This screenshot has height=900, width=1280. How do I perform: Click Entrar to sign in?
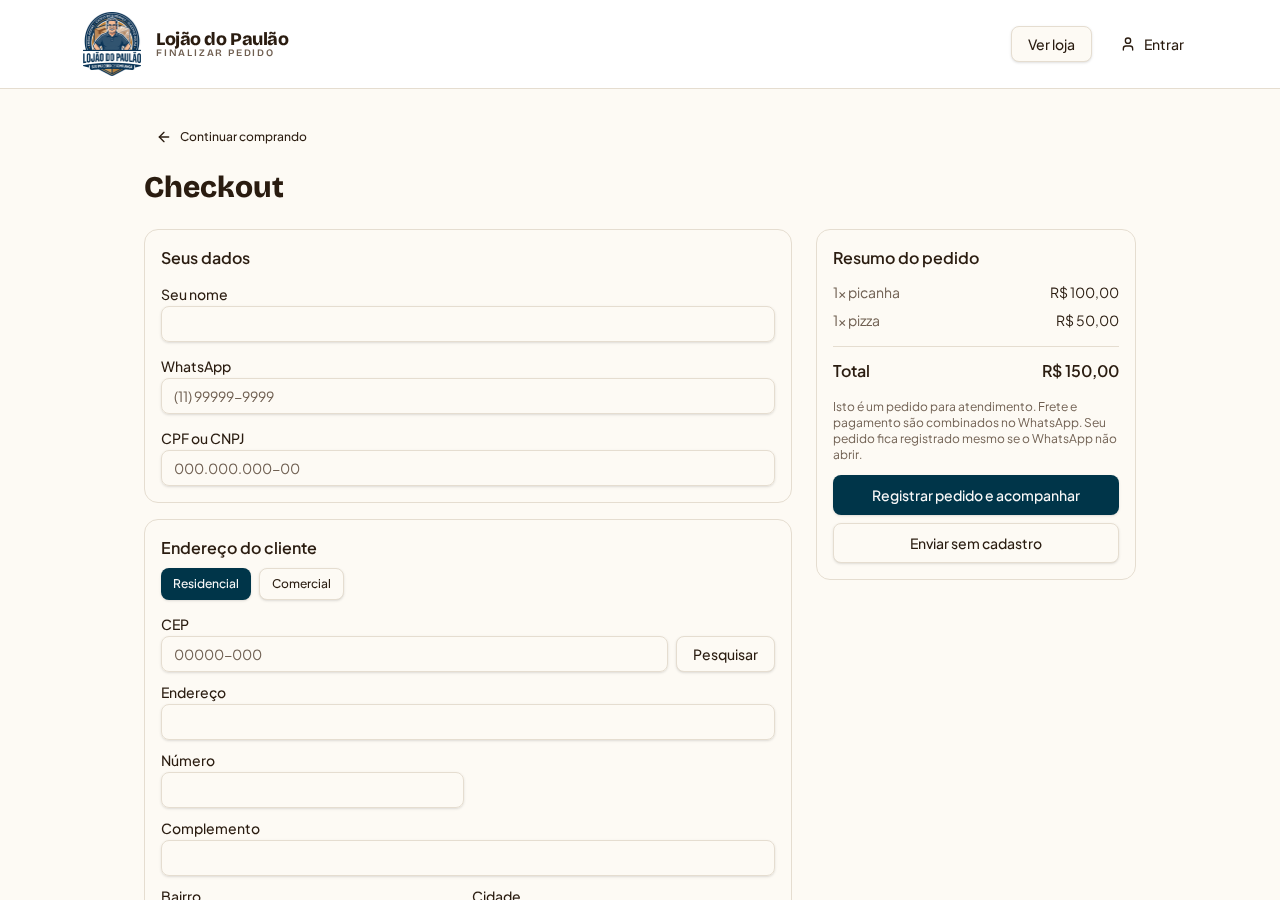(1152, 44)
